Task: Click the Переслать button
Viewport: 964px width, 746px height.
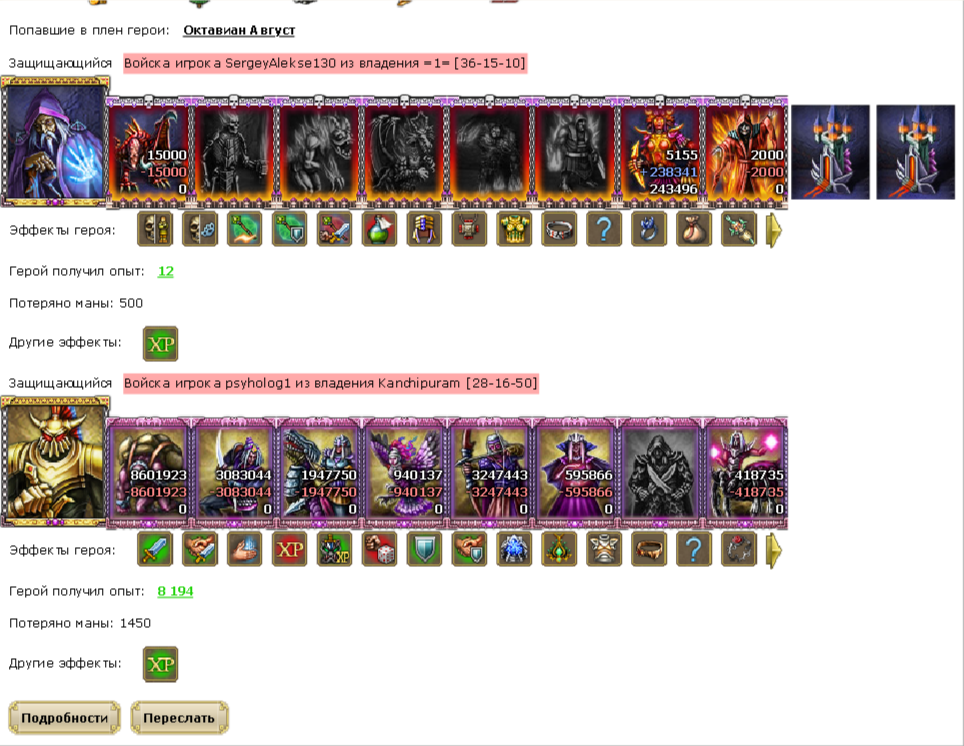Action: coord(179,718)
